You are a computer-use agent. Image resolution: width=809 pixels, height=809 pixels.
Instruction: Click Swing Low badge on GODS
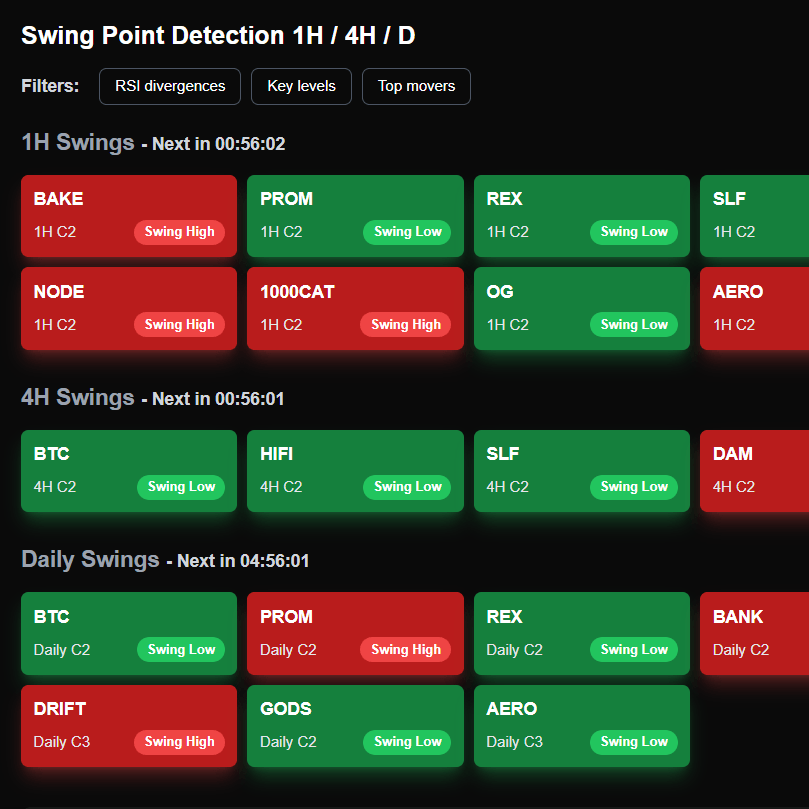tap(407, 742)
